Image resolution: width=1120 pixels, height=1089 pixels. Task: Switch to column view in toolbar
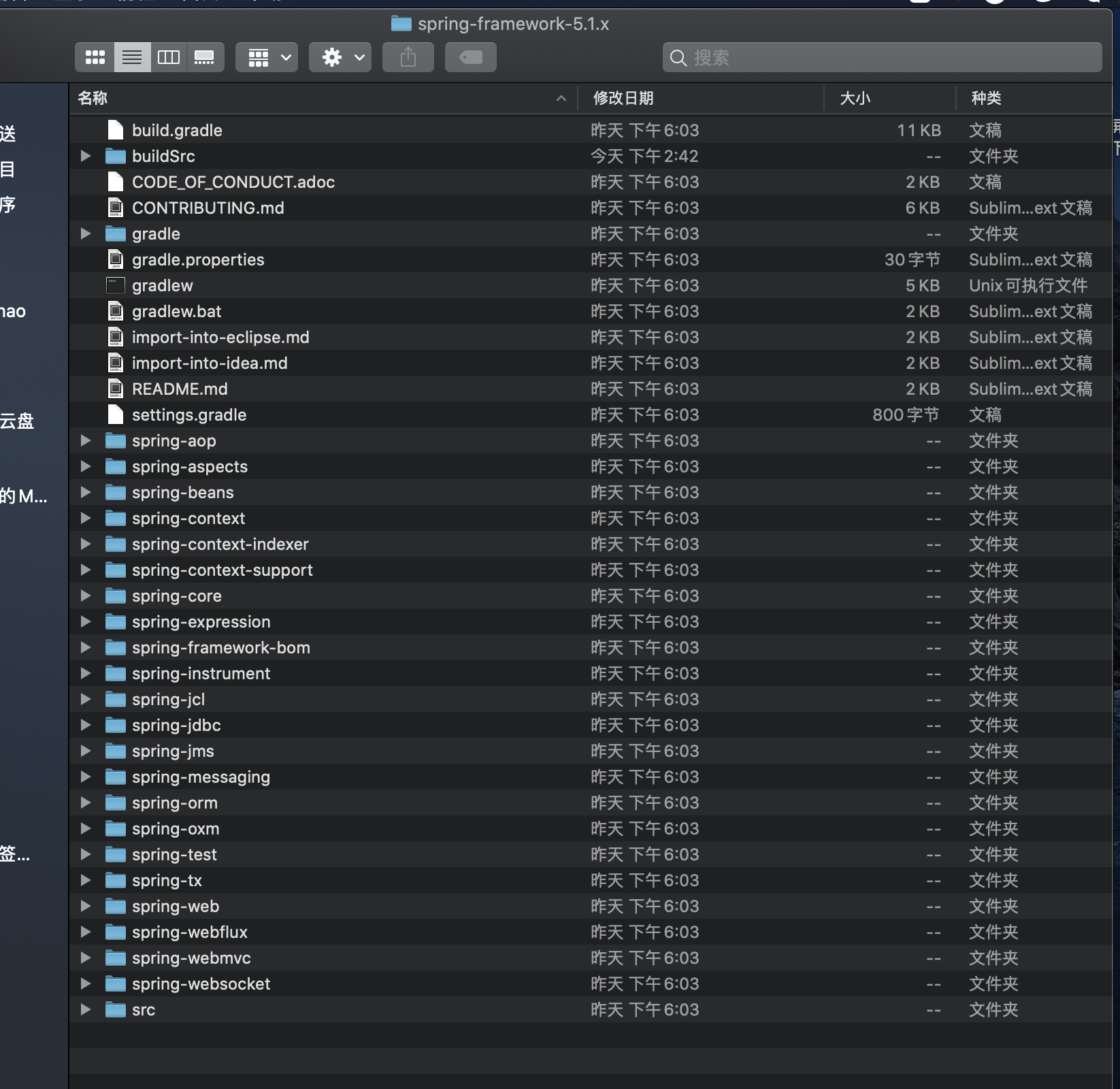169,57
